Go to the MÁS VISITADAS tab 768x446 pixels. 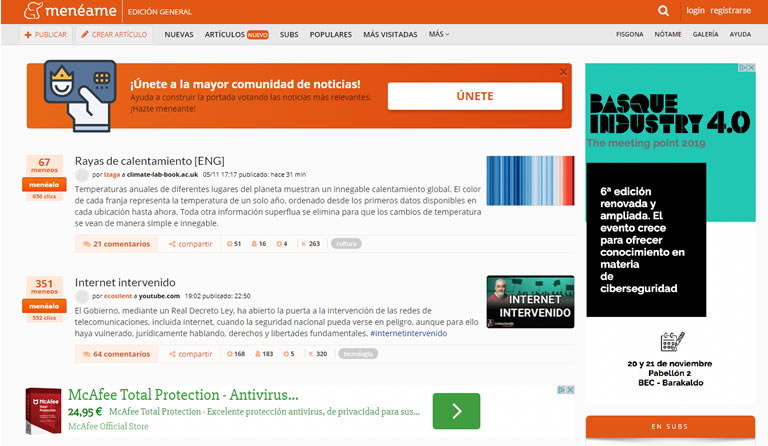click(x=390, y=34)
